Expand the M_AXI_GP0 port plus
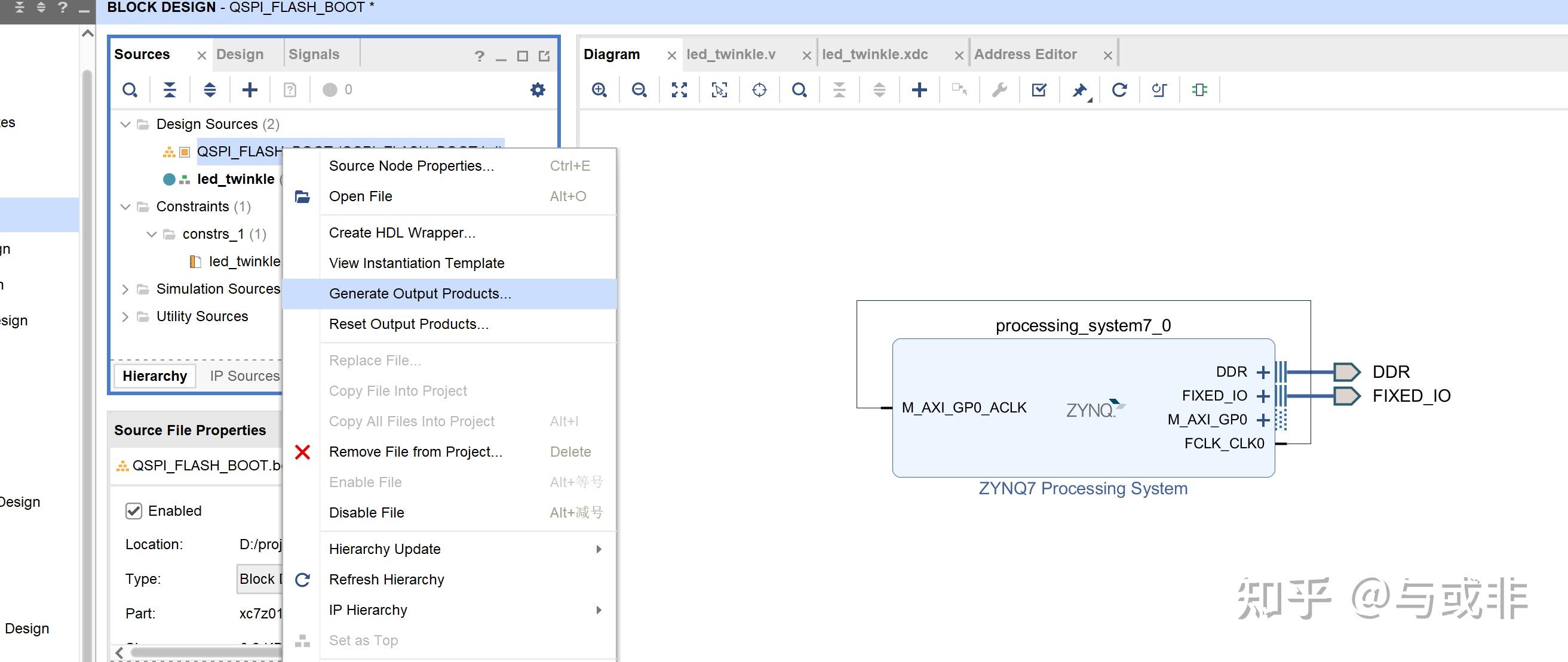The width and height of the screenshot is (1568, 662). [1263, 420]
